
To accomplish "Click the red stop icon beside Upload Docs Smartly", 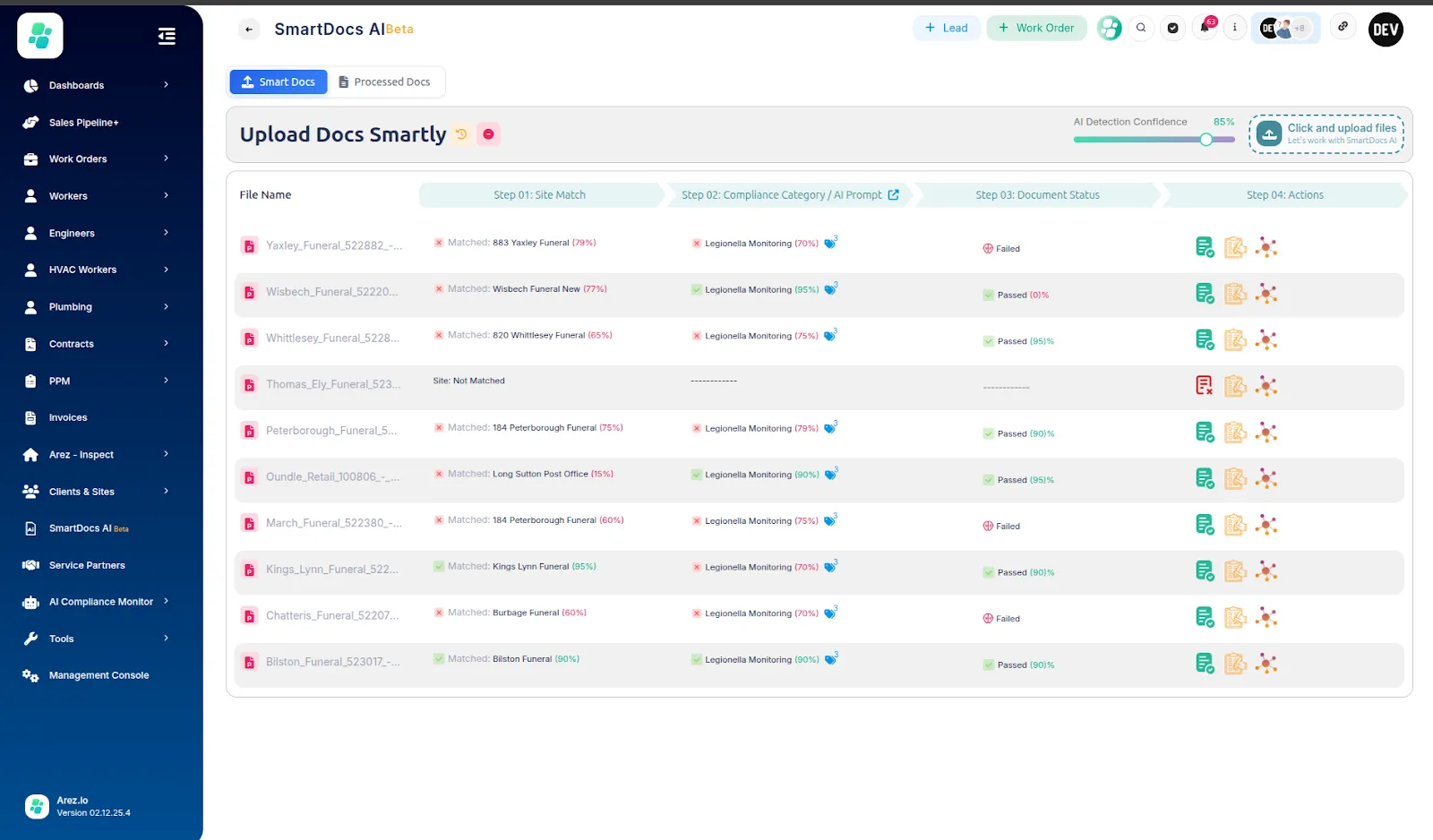I will click(x=488, y=134).
